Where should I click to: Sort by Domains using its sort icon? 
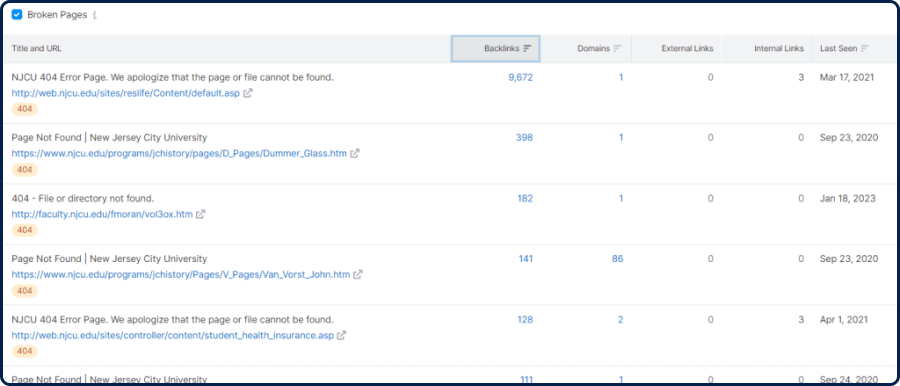[x=617, y=49]
